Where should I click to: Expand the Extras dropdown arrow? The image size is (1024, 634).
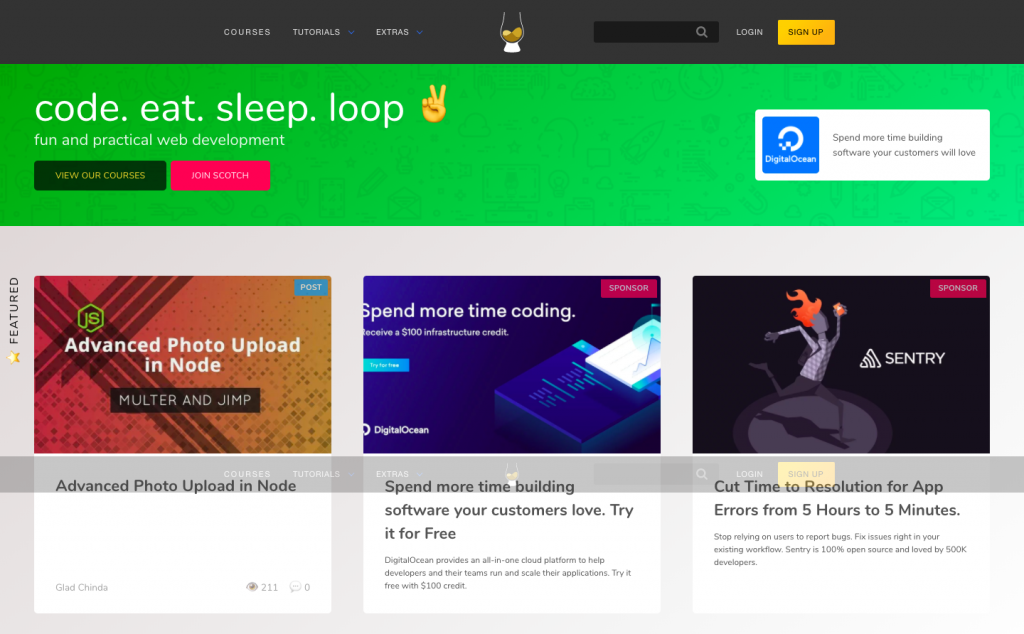pos(419,32)
